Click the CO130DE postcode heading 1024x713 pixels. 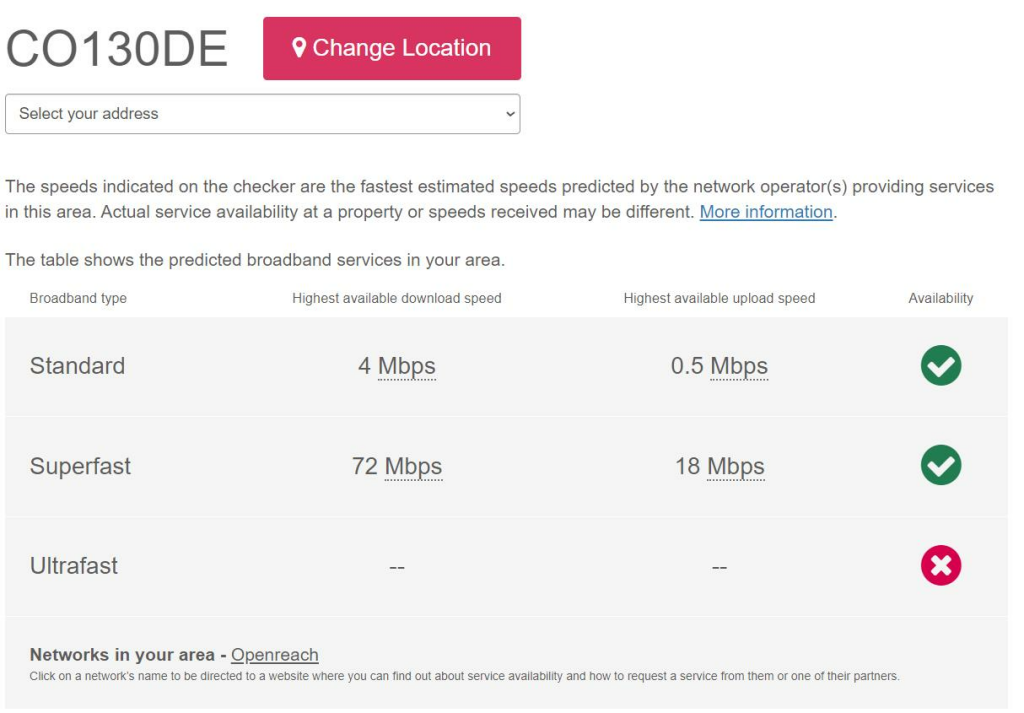(117, 49)
